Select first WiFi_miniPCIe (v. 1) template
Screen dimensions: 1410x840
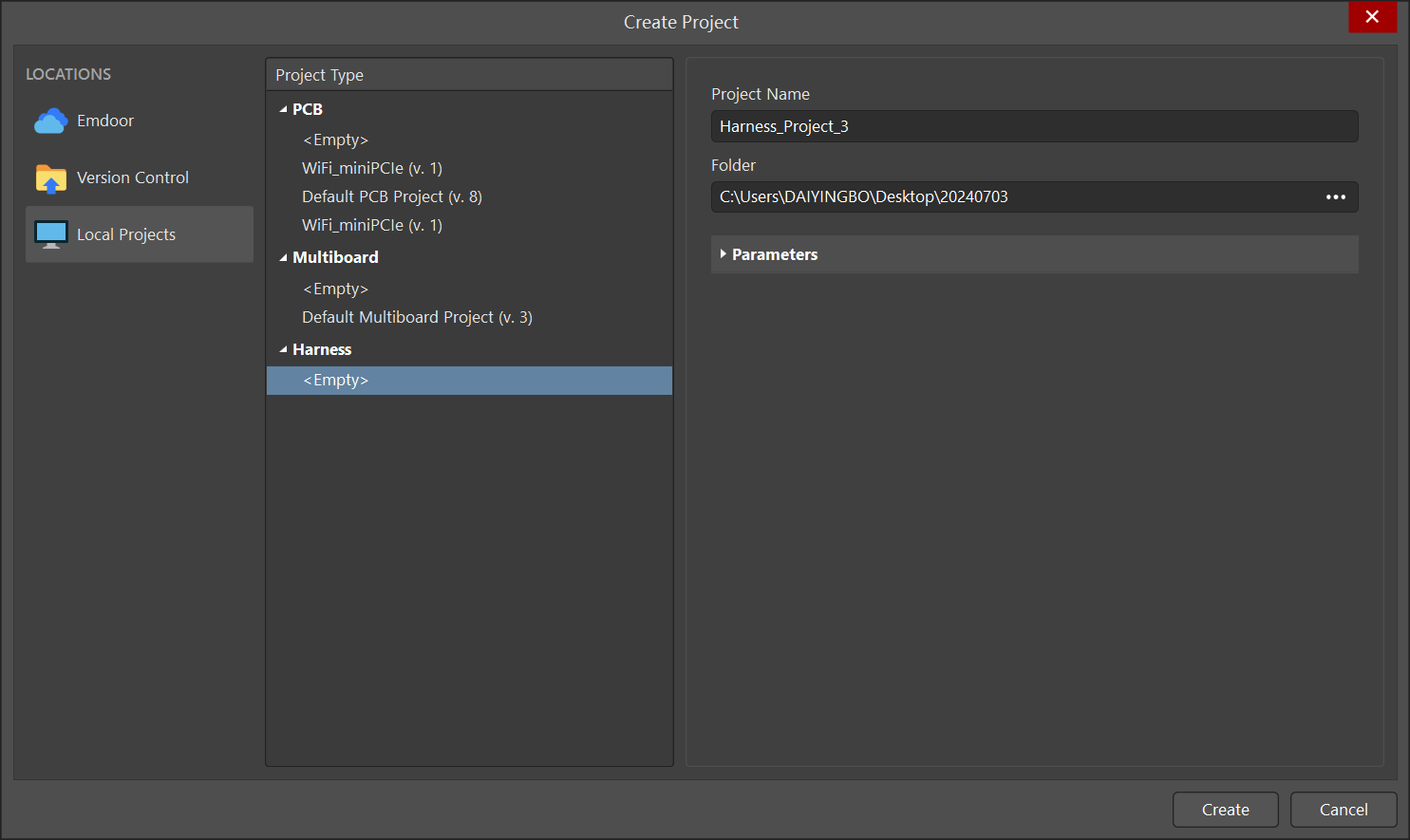pyautogui.click(x=371, y=168)
